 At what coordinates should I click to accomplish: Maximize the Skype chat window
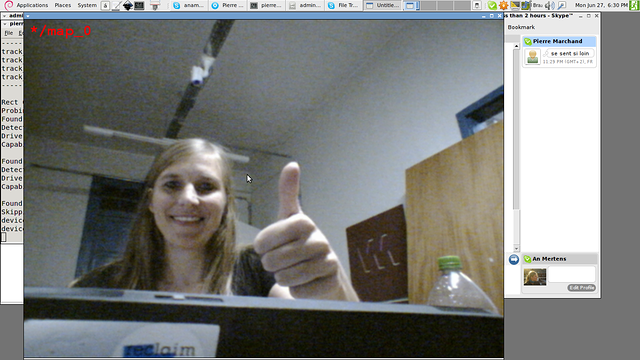[x=589, y=16]
